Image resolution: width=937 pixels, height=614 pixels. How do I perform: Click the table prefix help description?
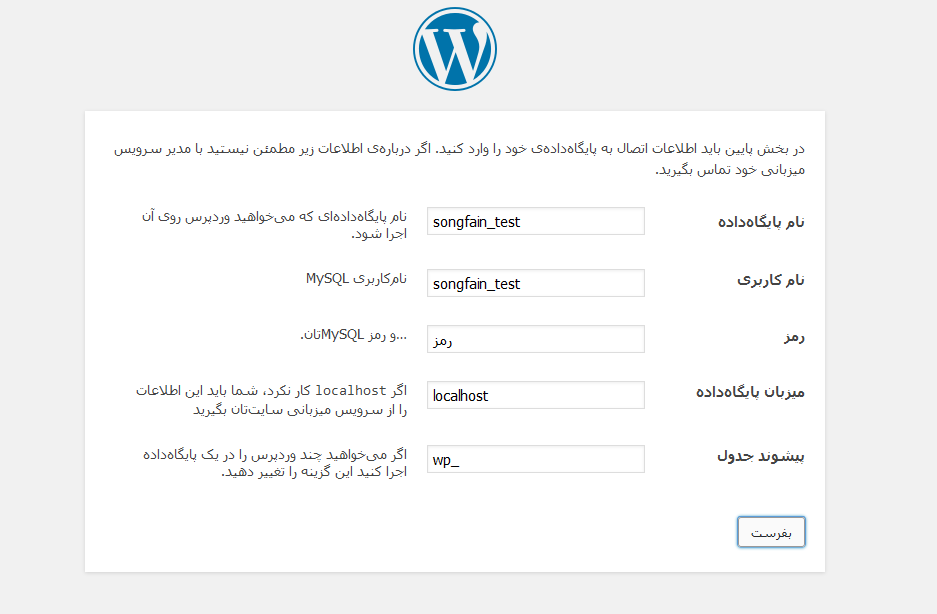pyautogui.click(x=275, y=463)
